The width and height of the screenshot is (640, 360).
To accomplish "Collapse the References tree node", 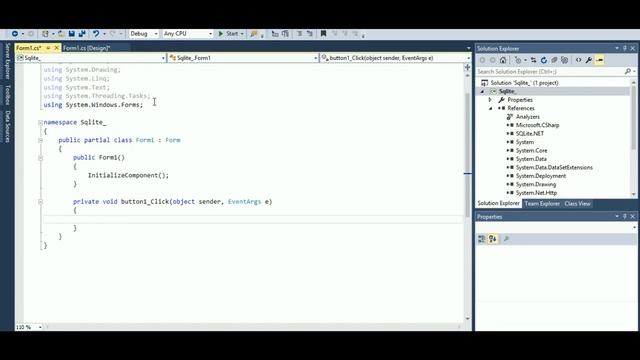I will [x=490, y=109].
